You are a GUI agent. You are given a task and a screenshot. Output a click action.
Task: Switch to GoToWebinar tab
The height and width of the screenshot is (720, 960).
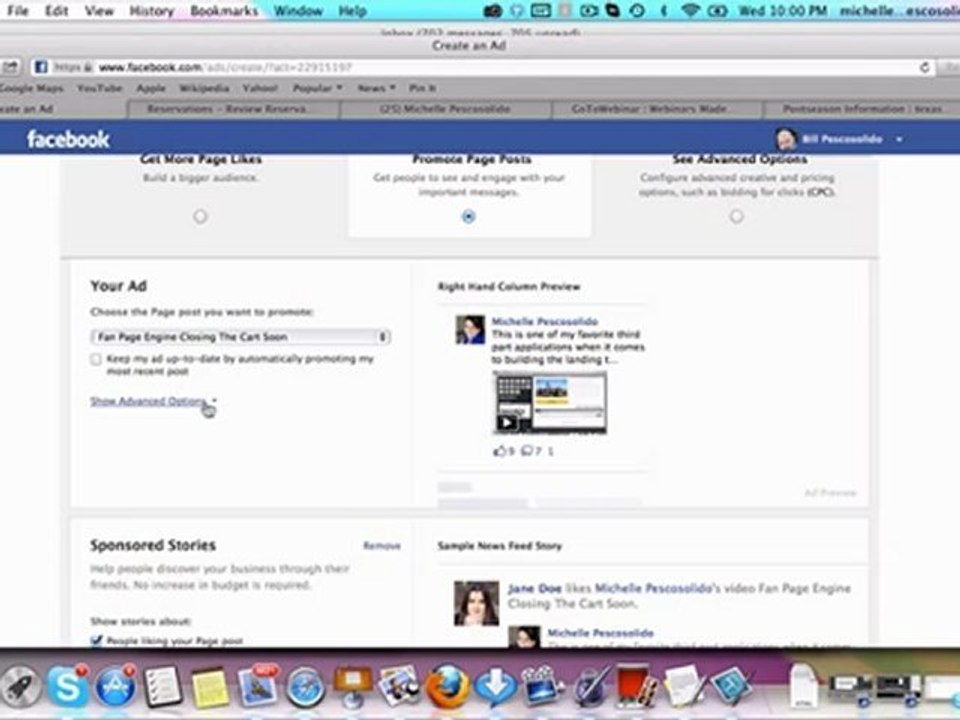657,109
